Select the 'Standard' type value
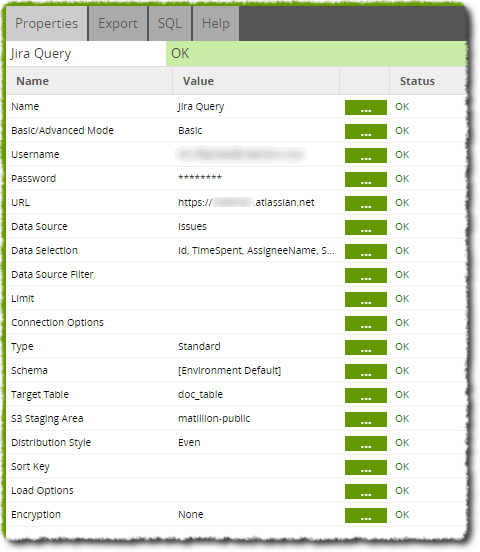 [199, 346]
